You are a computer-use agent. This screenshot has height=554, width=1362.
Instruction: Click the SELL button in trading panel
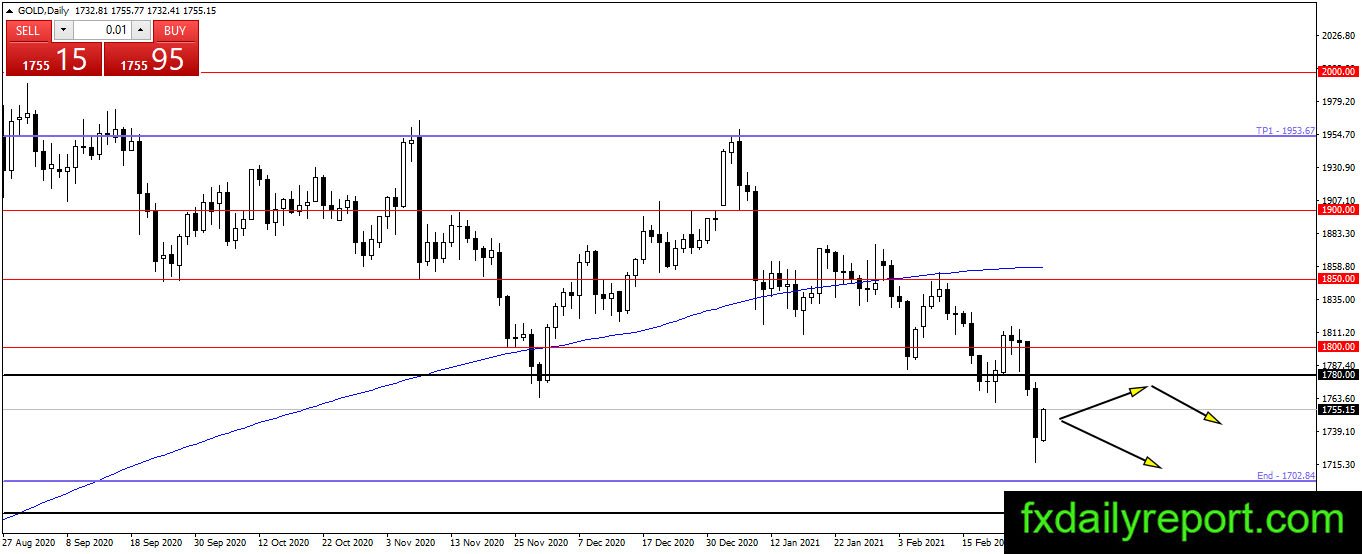[28, 31]
